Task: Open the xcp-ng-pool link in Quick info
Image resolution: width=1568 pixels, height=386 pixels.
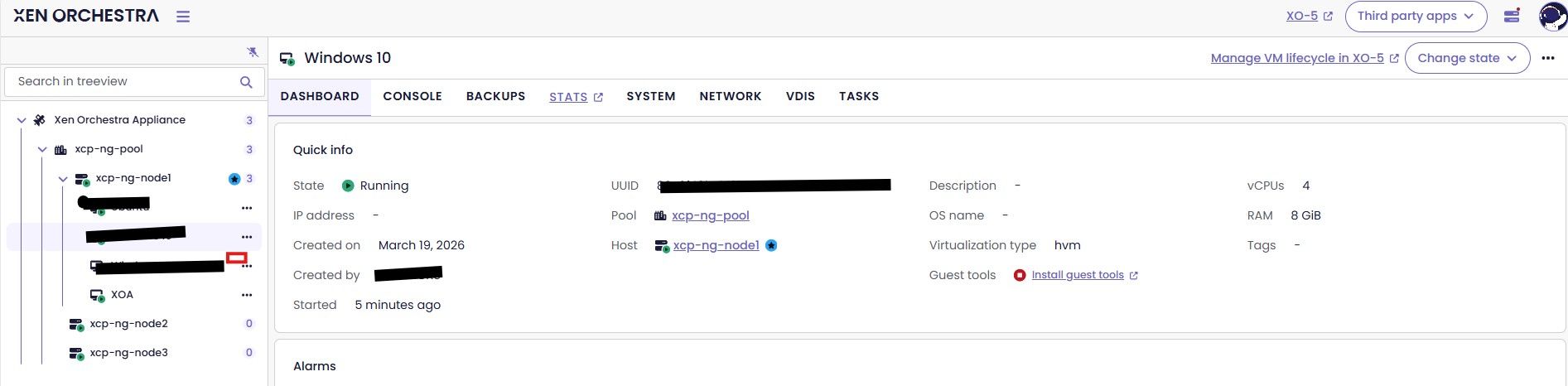Action: pos(710,215)
